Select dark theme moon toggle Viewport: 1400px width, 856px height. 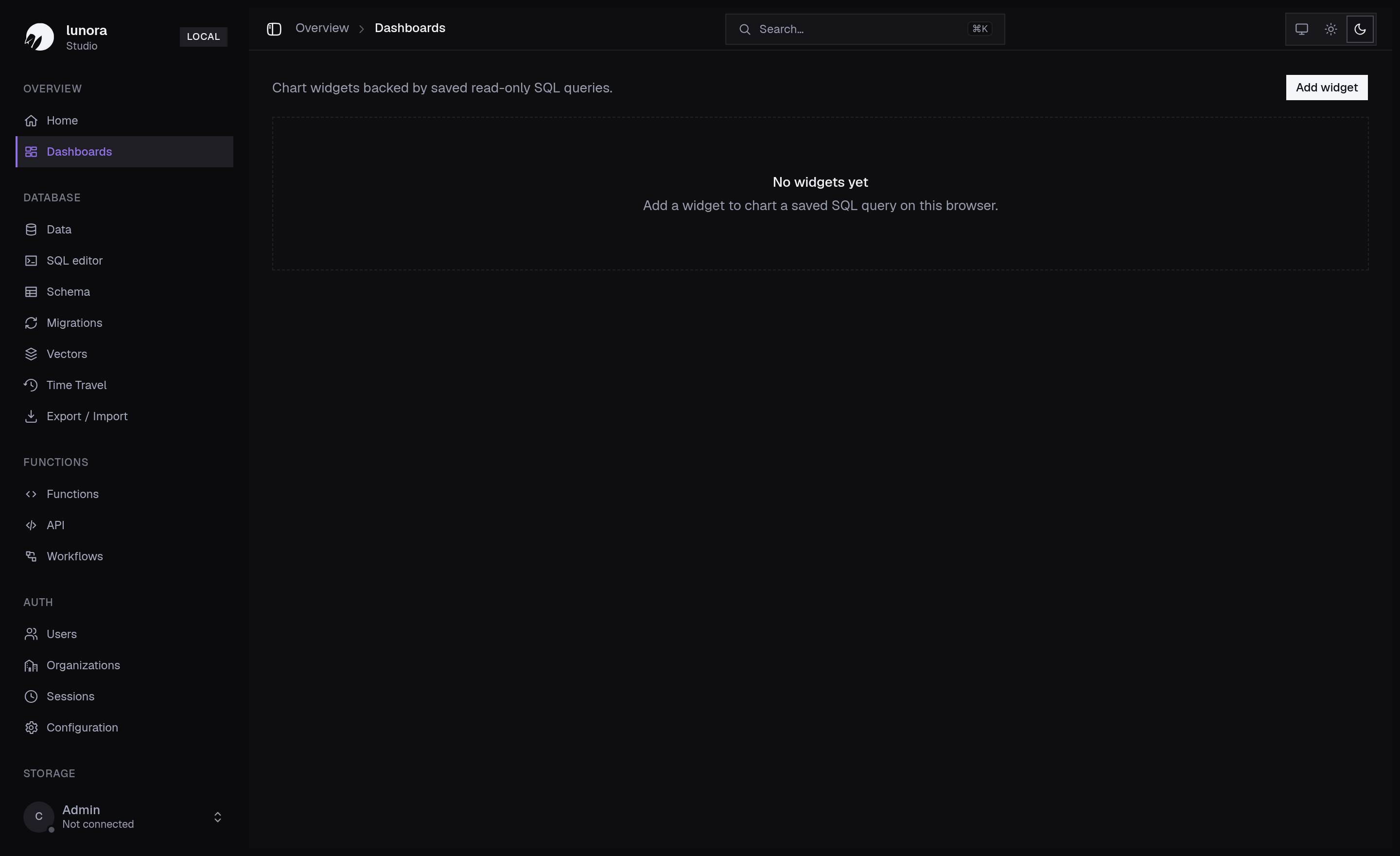coord(1360,29)
